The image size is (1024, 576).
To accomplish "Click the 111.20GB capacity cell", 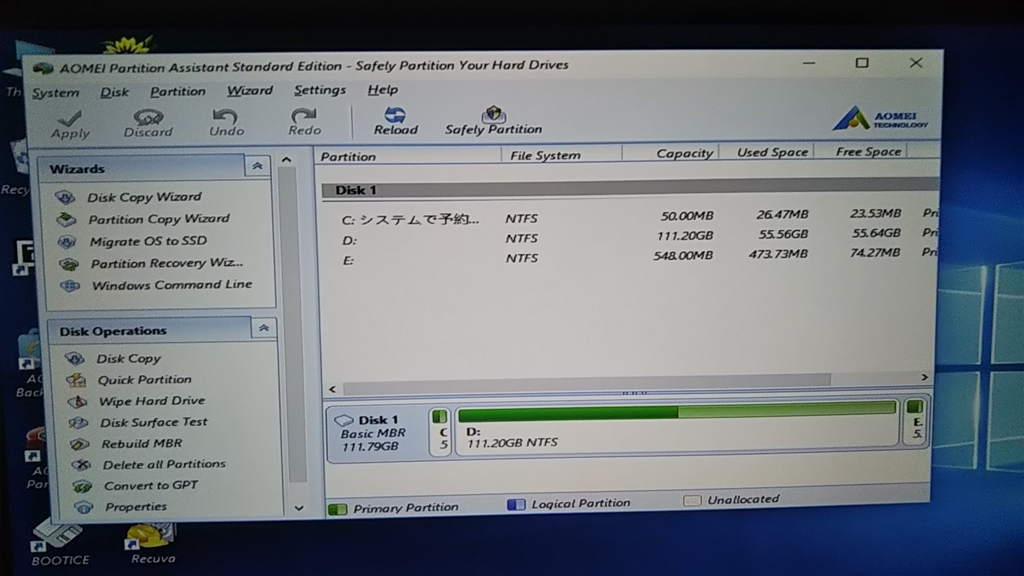I will (x=684, y=236).
